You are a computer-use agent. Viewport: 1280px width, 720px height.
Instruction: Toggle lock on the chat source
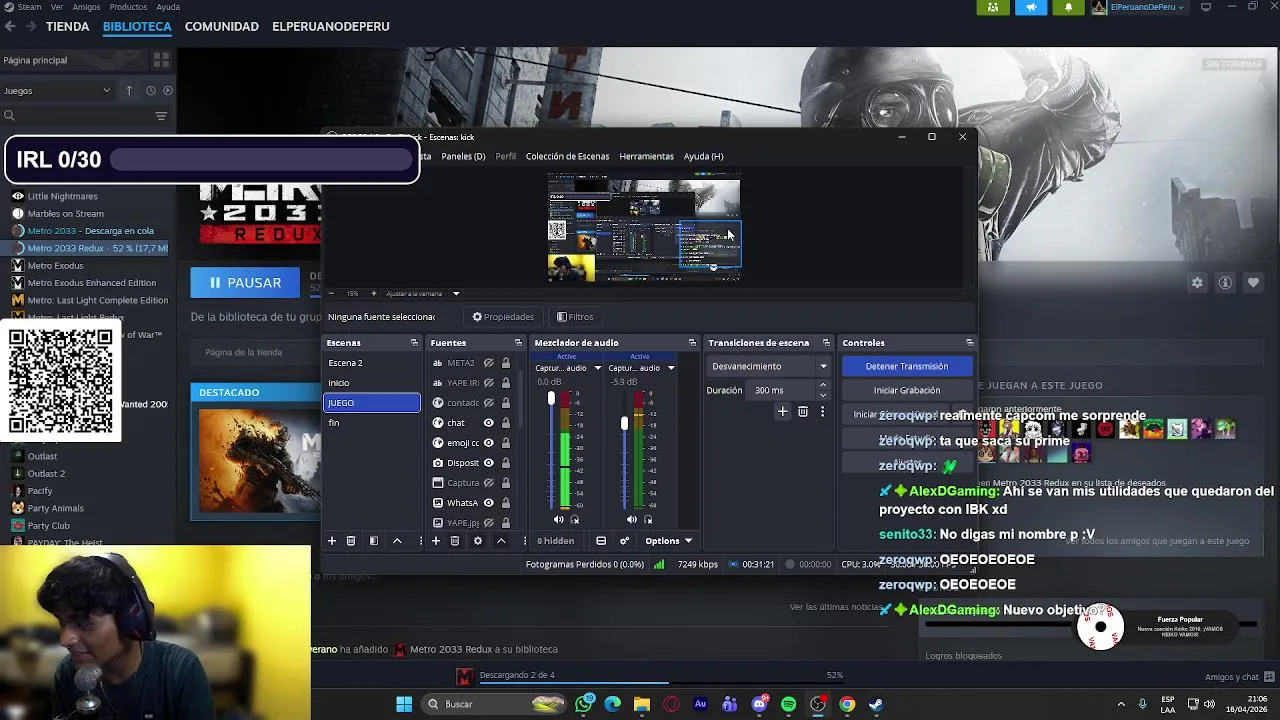(x=506, y=423)
